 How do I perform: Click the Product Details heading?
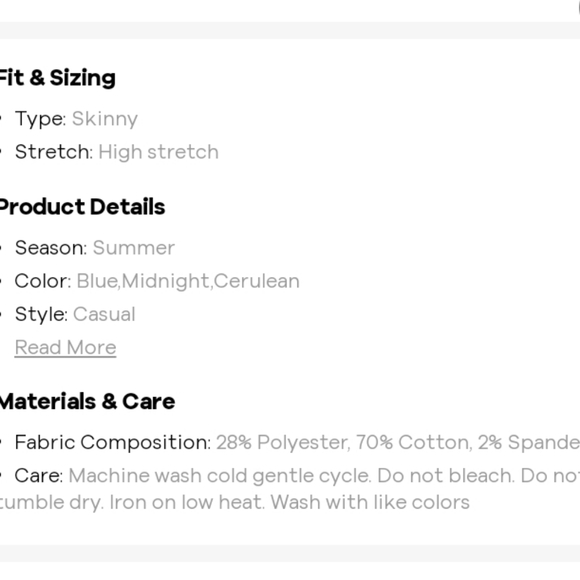tap(82, 207)
